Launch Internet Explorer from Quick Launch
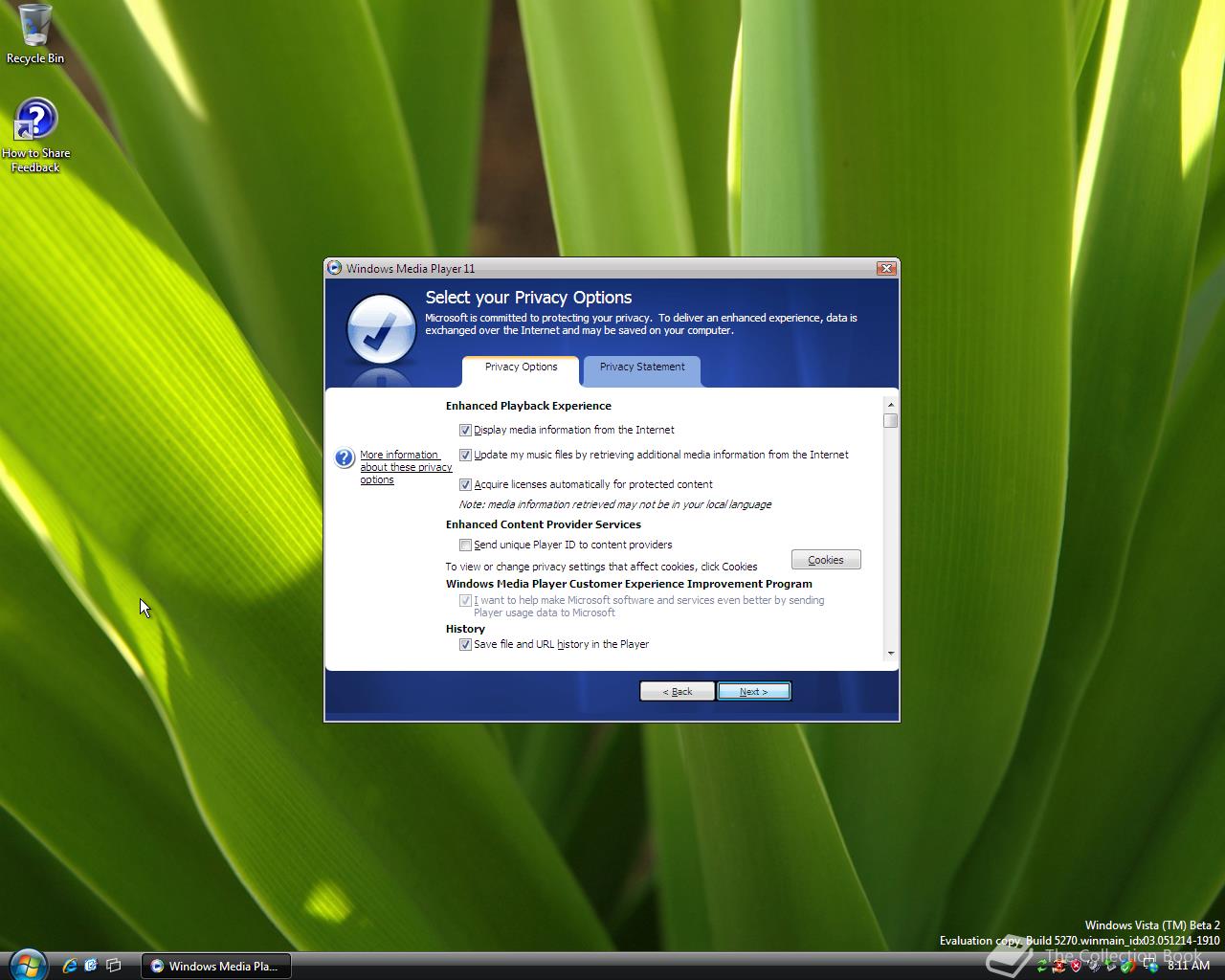1225x980 pixels. point(69,966)
